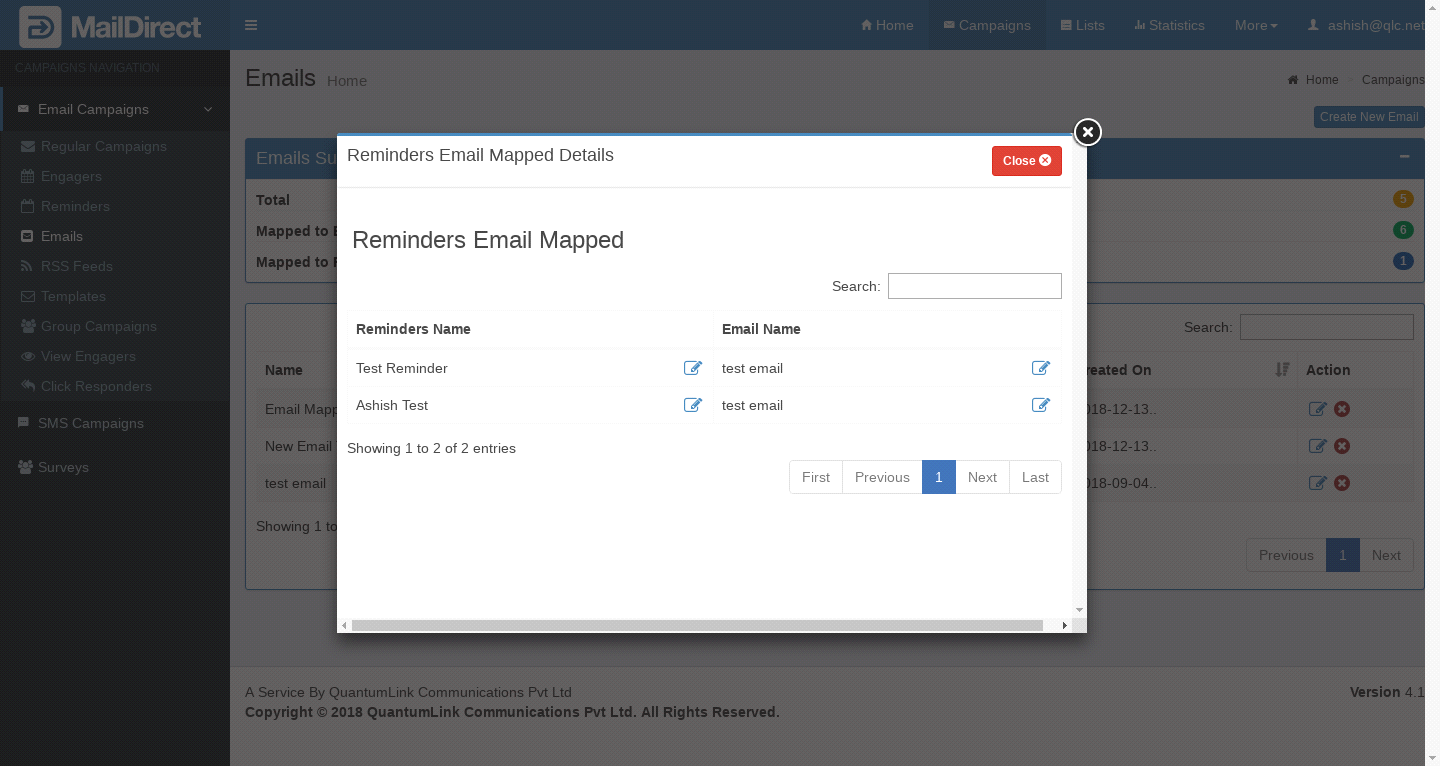Edit test email in the second row
This screenshot has width=1440, height=766.
coord(1040,405)
